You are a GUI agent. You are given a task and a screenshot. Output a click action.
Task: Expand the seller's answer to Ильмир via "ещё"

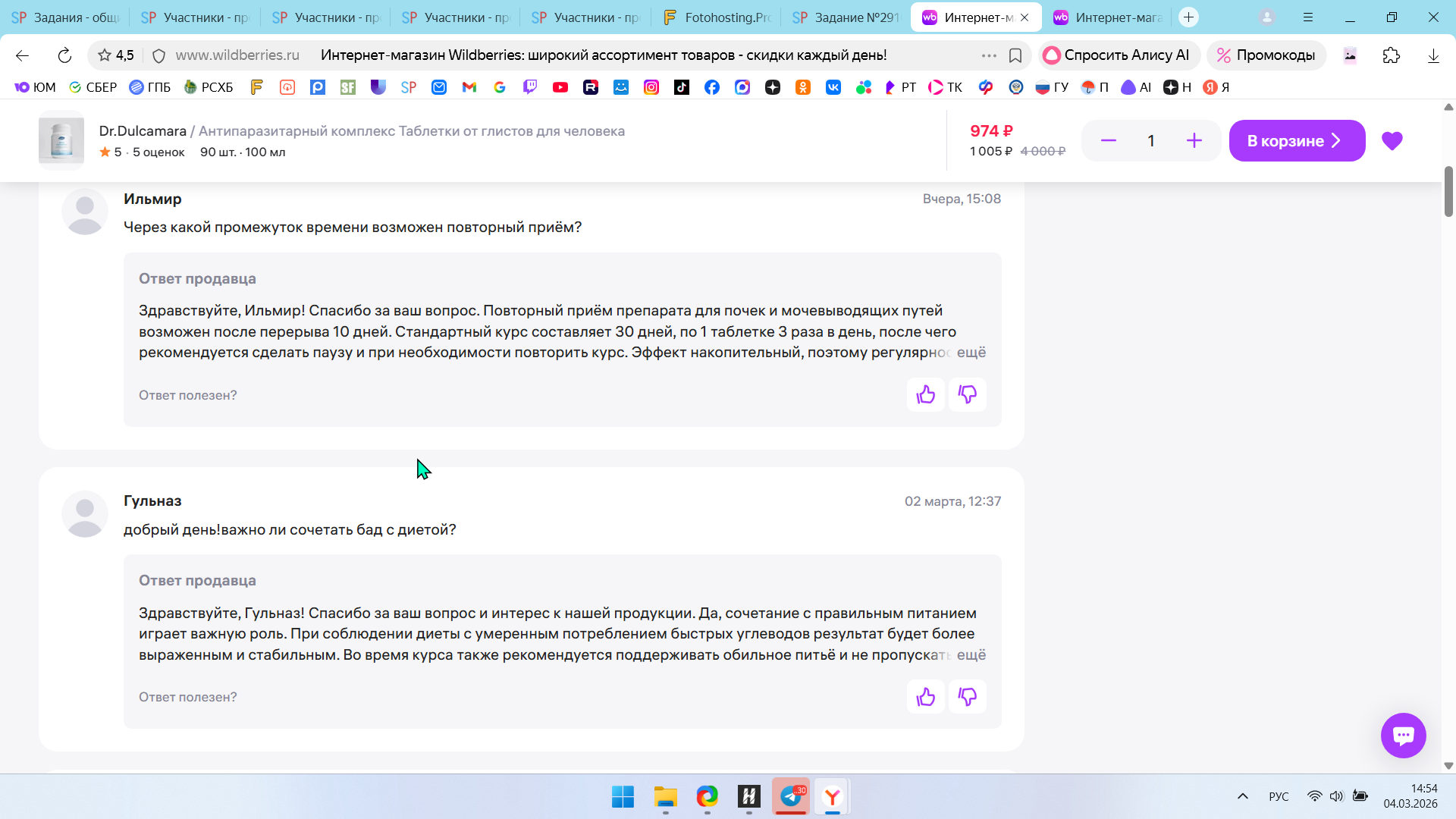click(971, 353)
